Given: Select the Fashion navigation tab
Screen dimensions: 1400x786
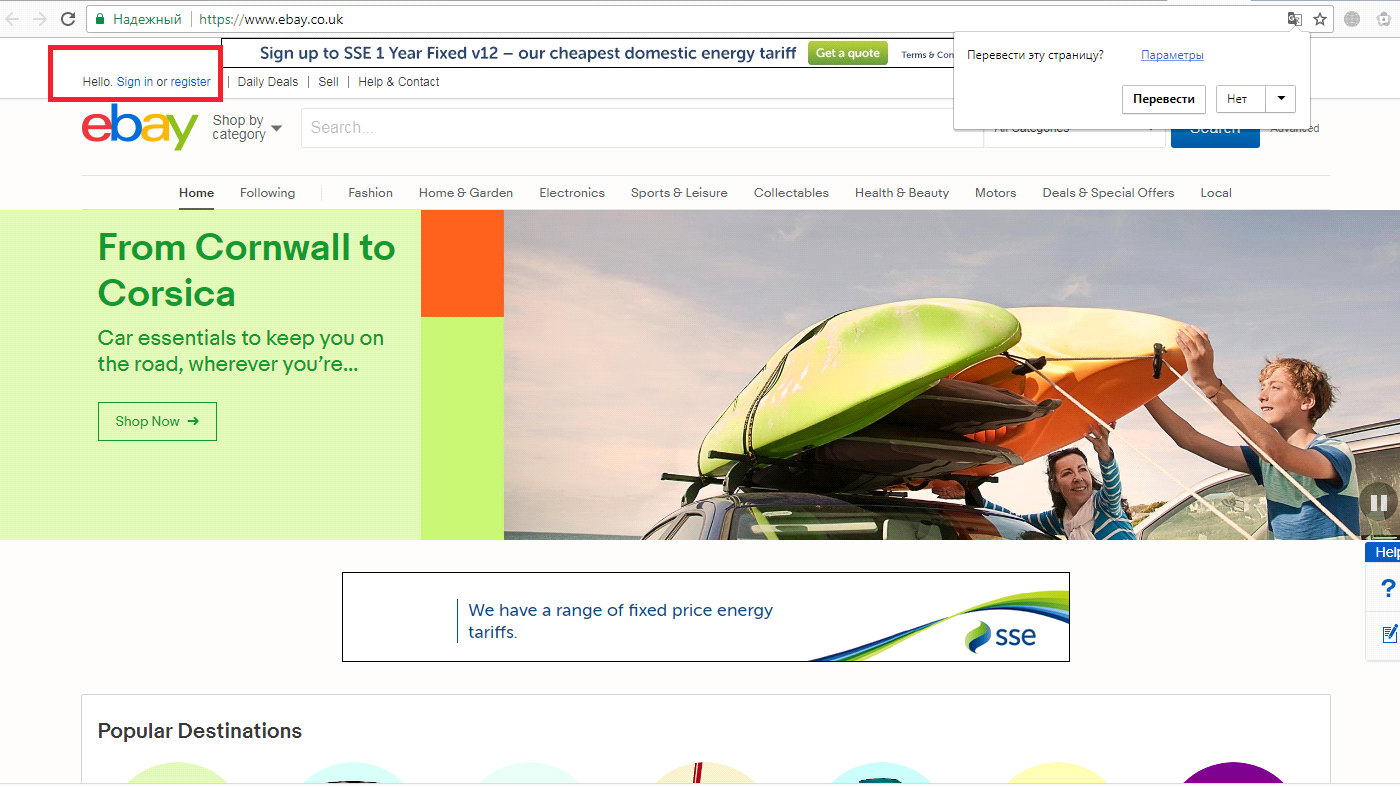Looking at the screenshot, I should [x=370, y=193].
